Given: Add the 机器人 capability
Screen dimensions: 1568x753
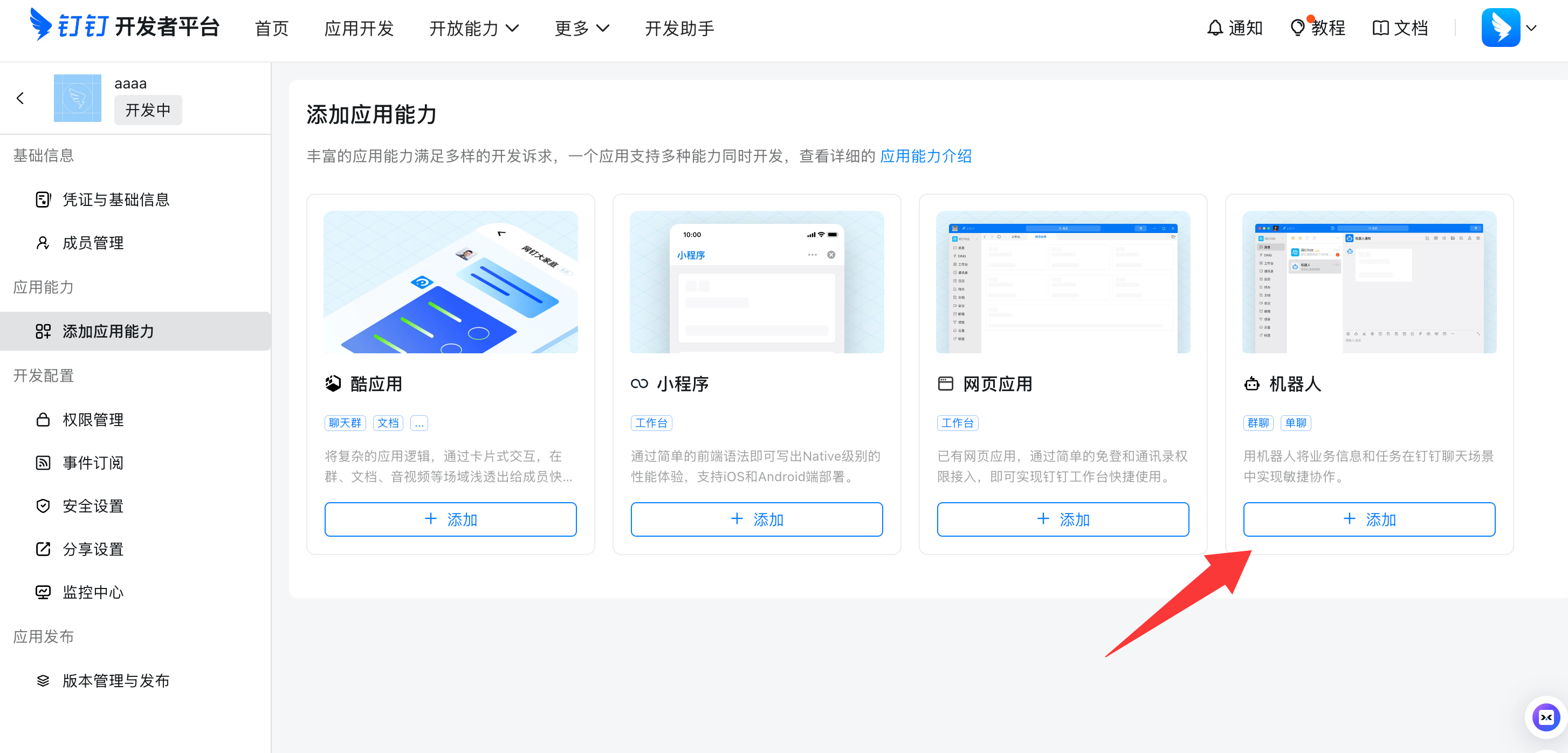Looking at the screenshot, I should pos(1369,519).
